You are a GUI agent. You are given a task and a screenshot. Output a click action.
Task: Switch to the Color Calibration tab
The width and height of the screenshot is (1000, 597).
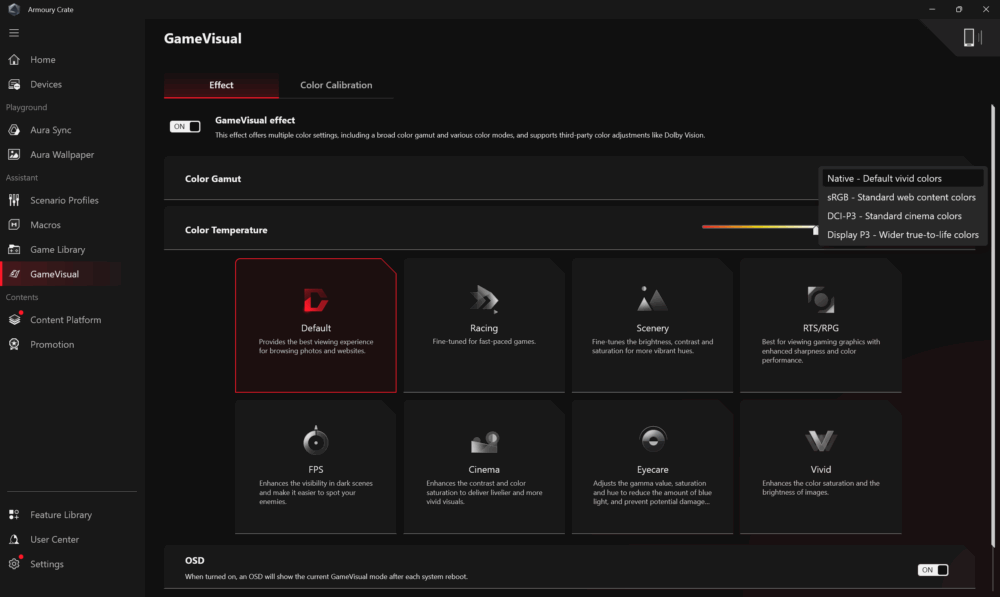(x=336, y=85)
